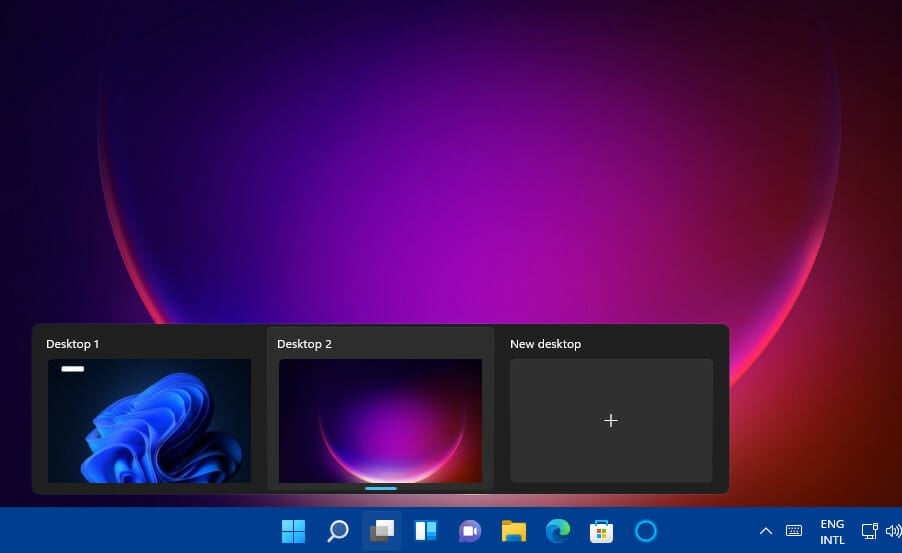Click the Desktop 2 label

[304, 344]
